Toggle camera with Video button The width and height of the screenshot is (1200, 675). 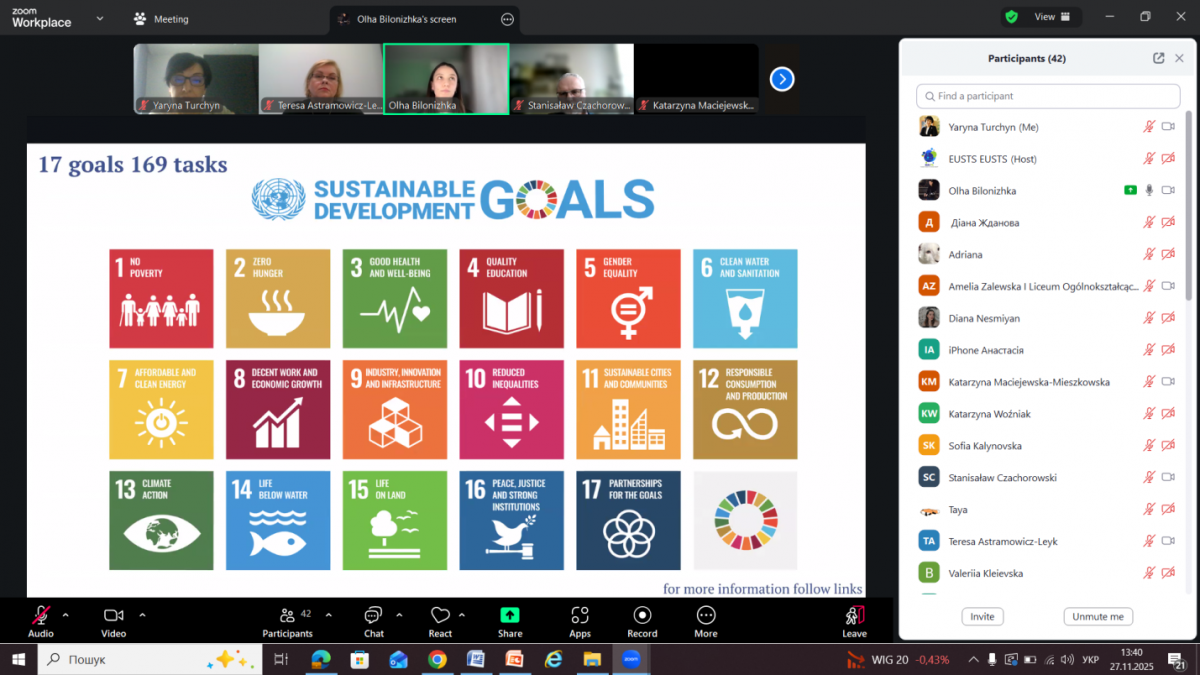point(113,615)
